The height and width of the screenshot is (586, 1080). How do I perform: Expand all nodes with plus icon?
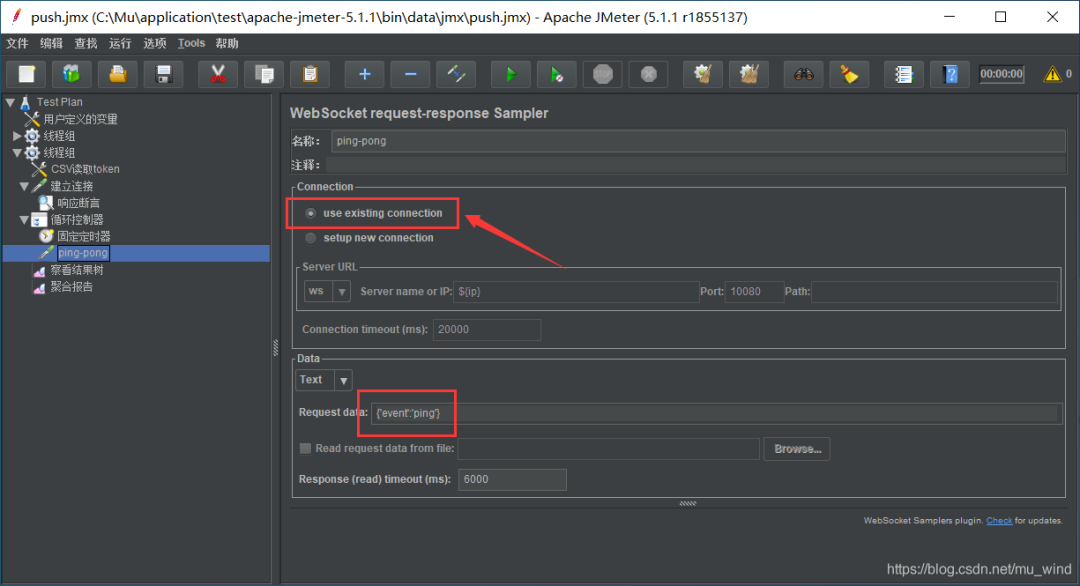click(x=364, y=74)
